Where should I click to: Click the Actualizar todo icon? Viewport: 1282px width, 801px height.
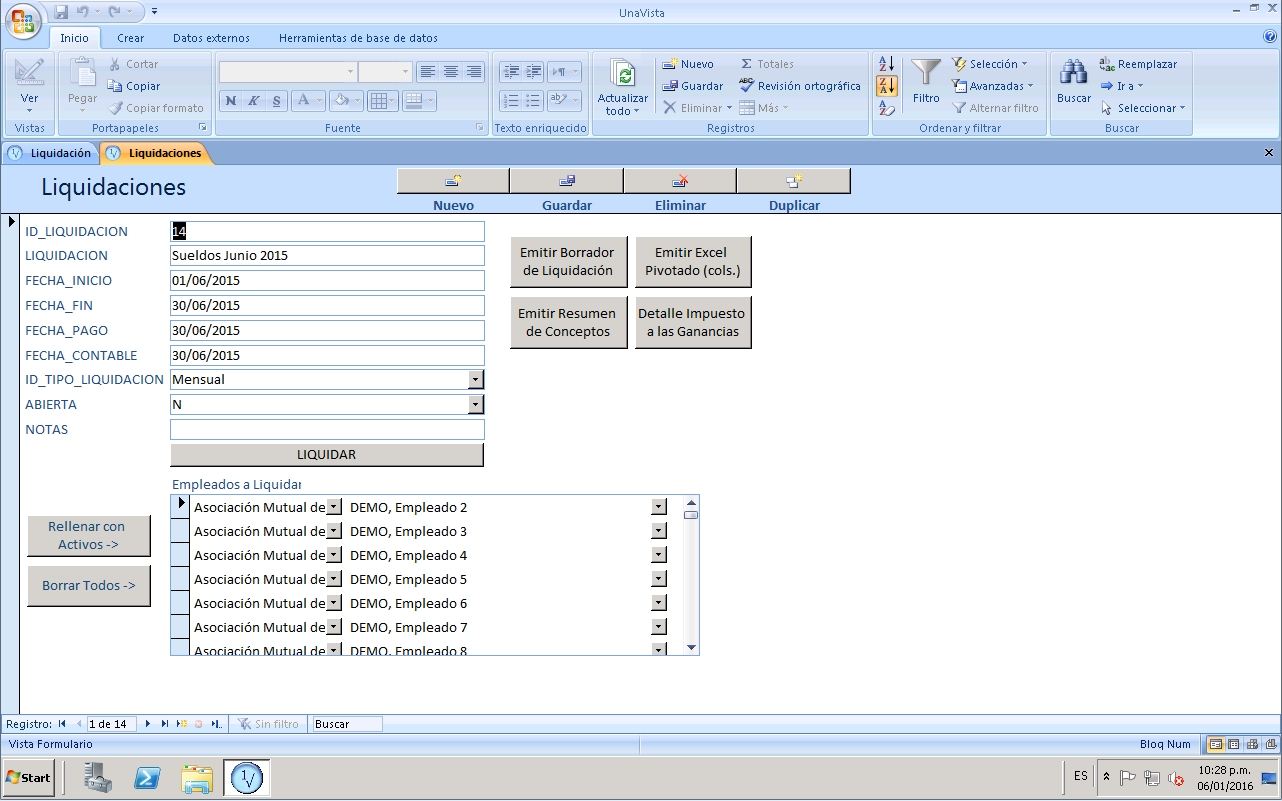click(x=623, y=75)
